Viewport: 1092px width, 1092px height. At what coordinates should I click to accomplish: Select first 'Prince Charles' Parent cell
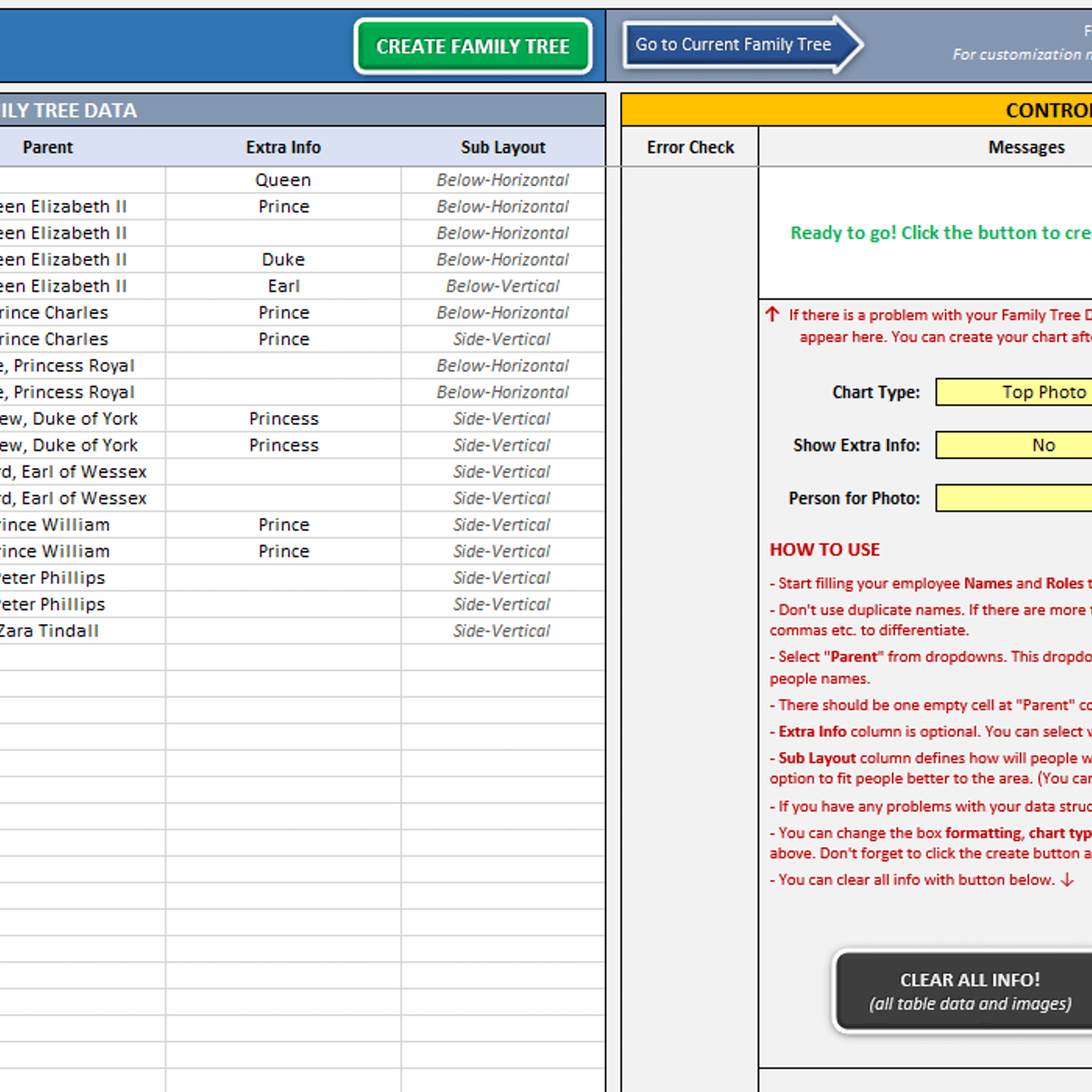82,313
